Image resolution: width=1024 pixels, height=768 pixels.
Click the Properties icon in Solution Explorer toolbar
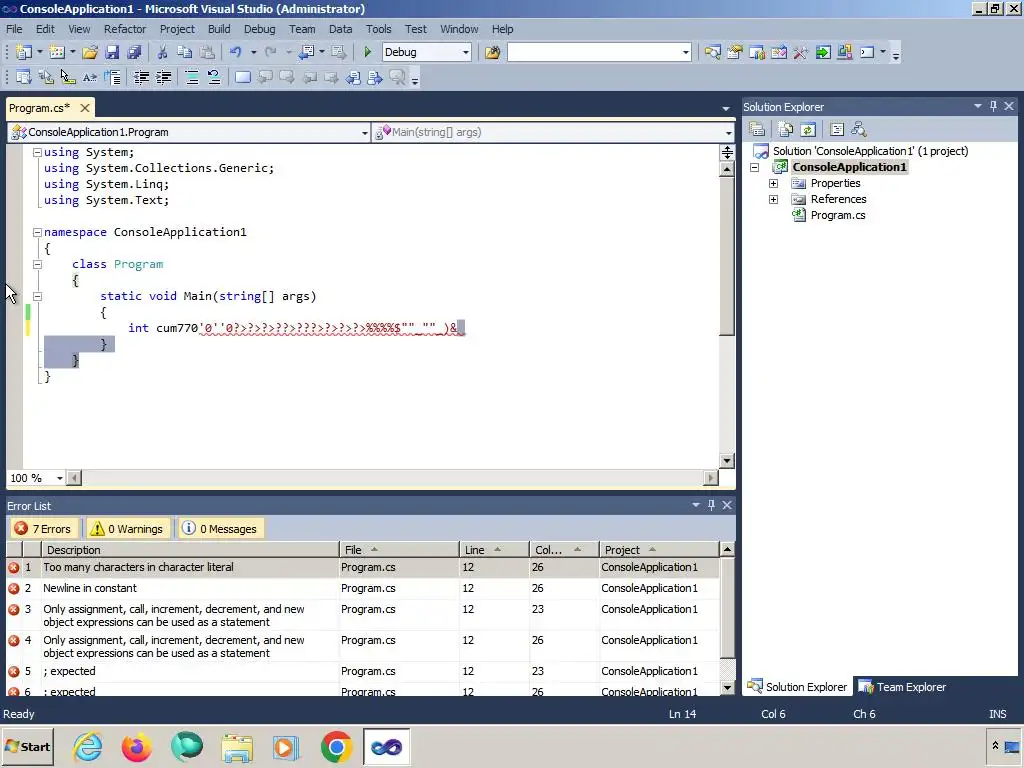click(x=757, y=129)
